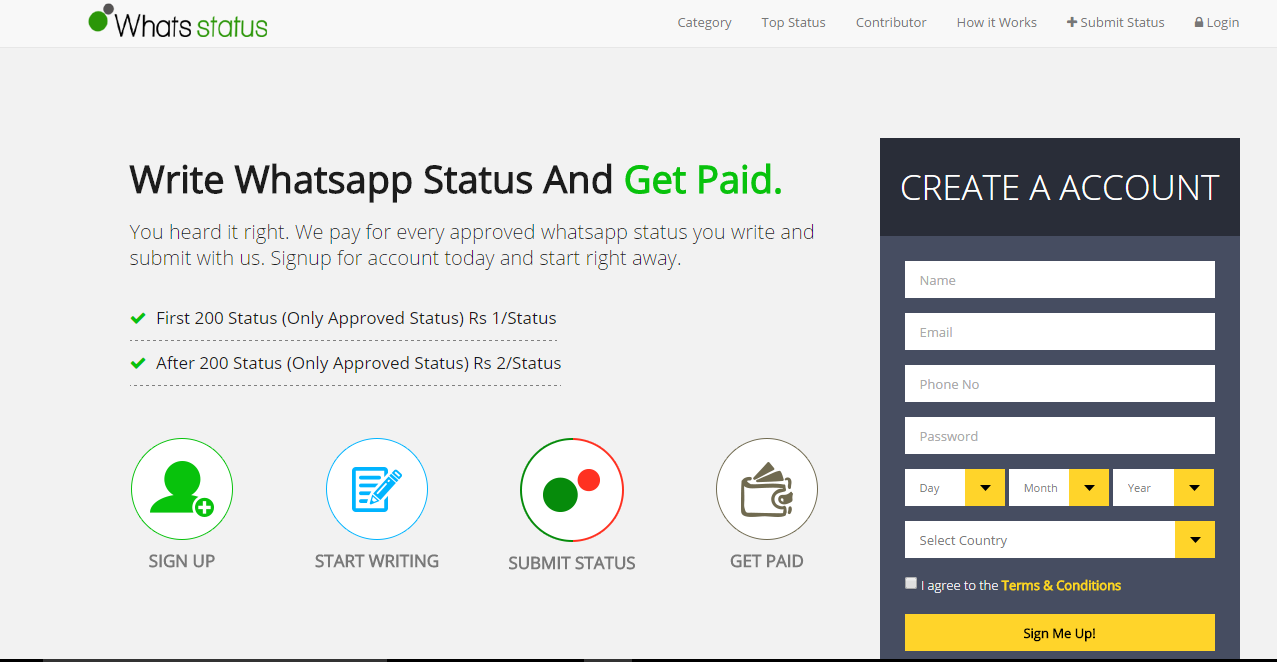The height and width of the screenshot is (662, 1277).
Task: Click the Sign Up user icon
Action: [182, 489]
